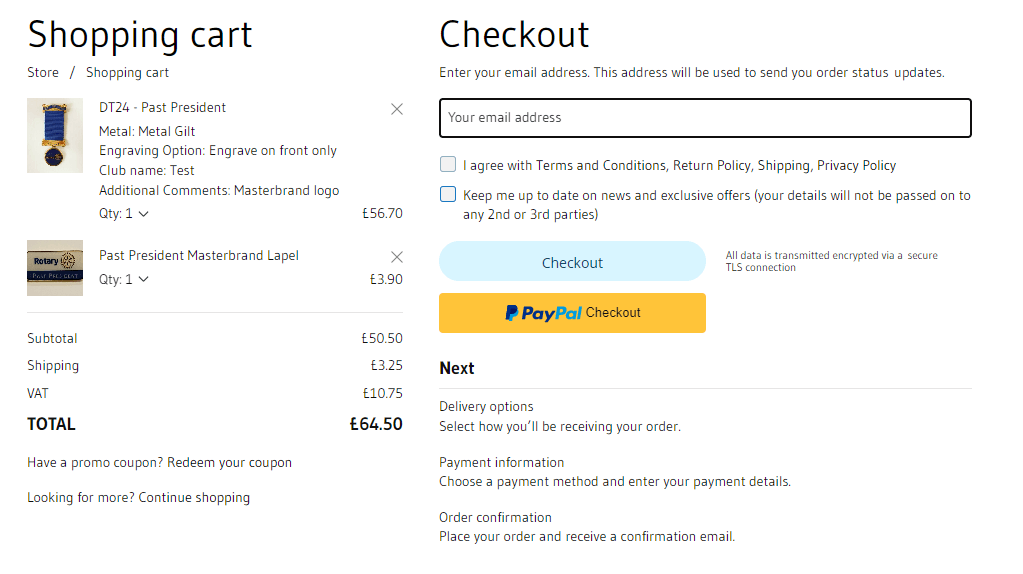Viewport: 1023px width, 574px height.
Task: Open Past President Masterbrand Lapel title link
Action: pos(199,256)
